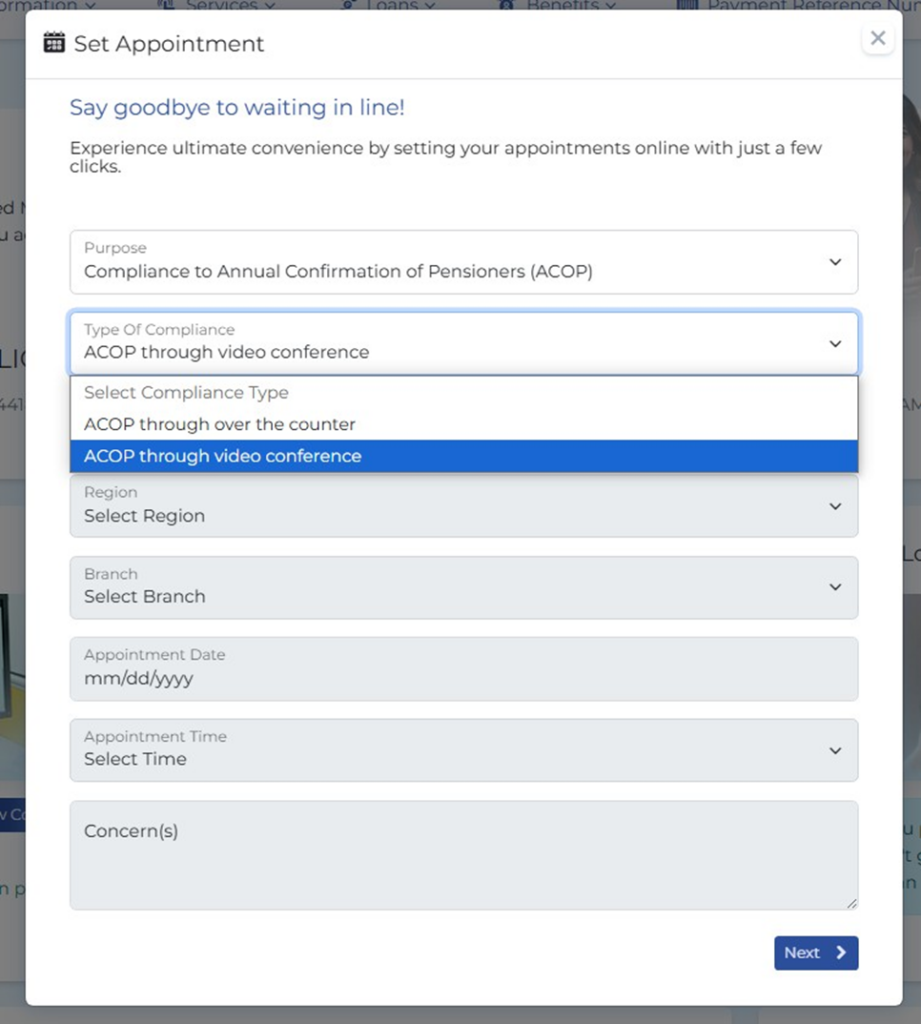Select the 'Select Compliance Type' placeholder option
Screen dimensions: 921x1024
pyautogui.click(x=464, y=392)
